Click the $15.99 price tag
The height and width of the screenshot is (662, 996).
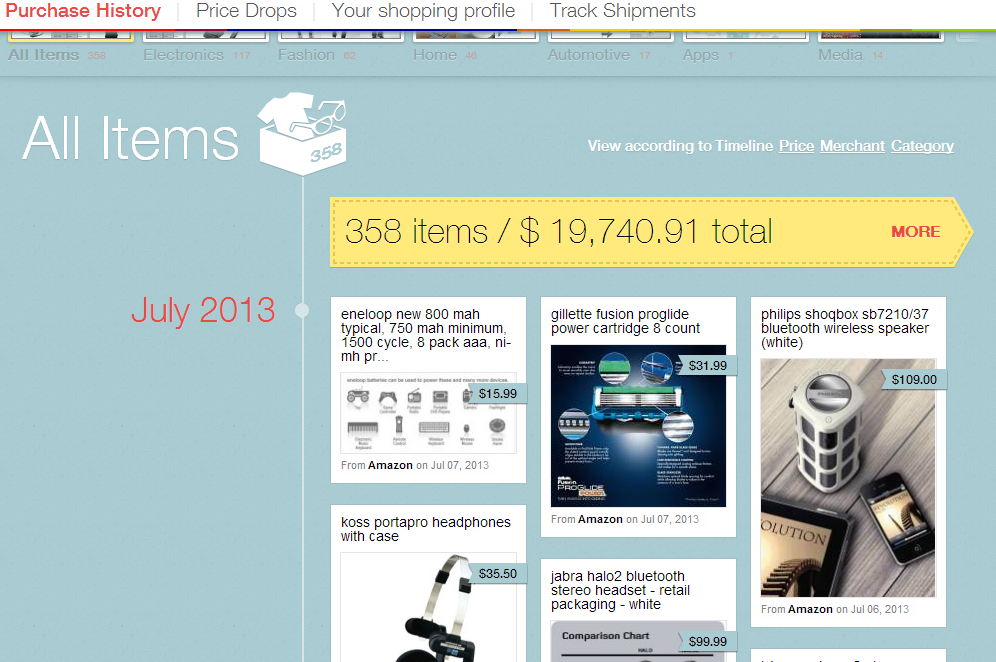coord(497,394)
